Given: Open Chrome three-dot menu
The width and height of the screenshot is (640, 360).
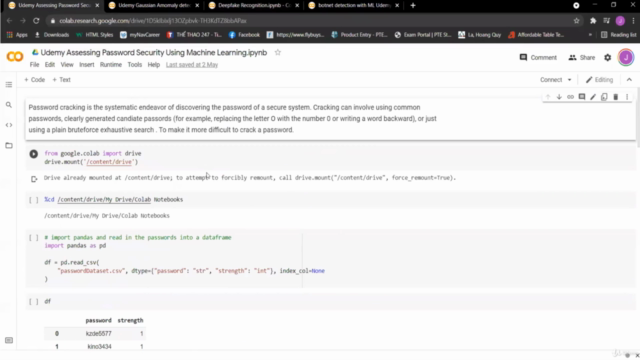Looking at the screenshot, I should [x=633, y=21].
